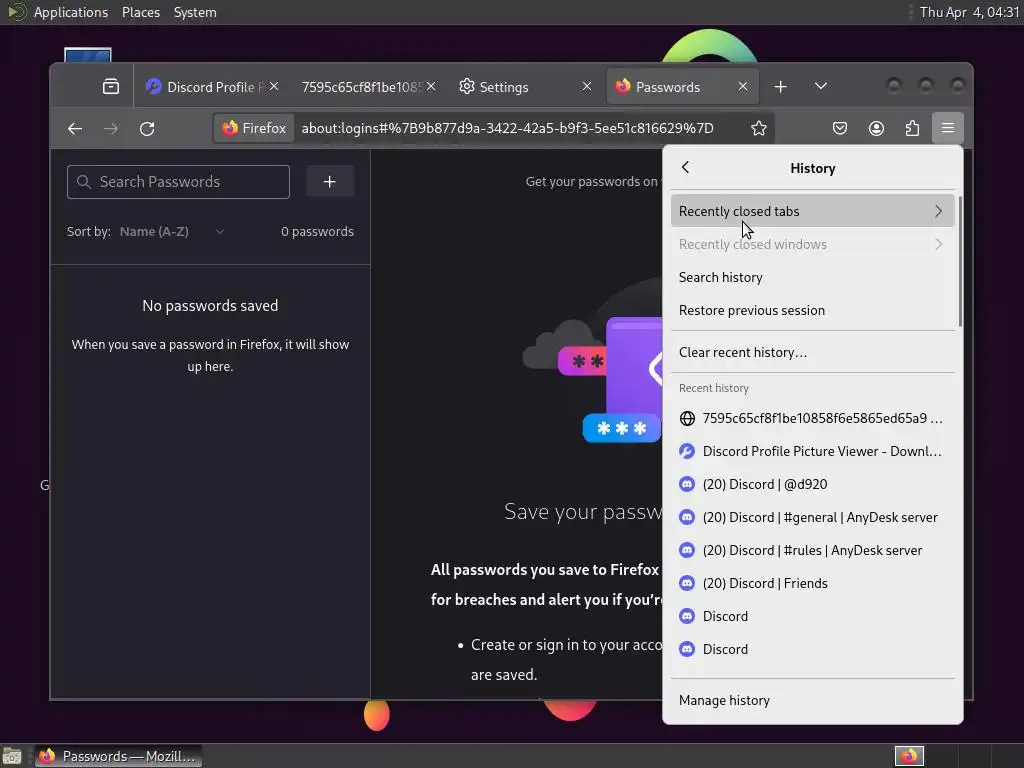Click the Firefox workspace icon in the bottom panel
This screenshot has width=1024, height=768.
point(909,756)
